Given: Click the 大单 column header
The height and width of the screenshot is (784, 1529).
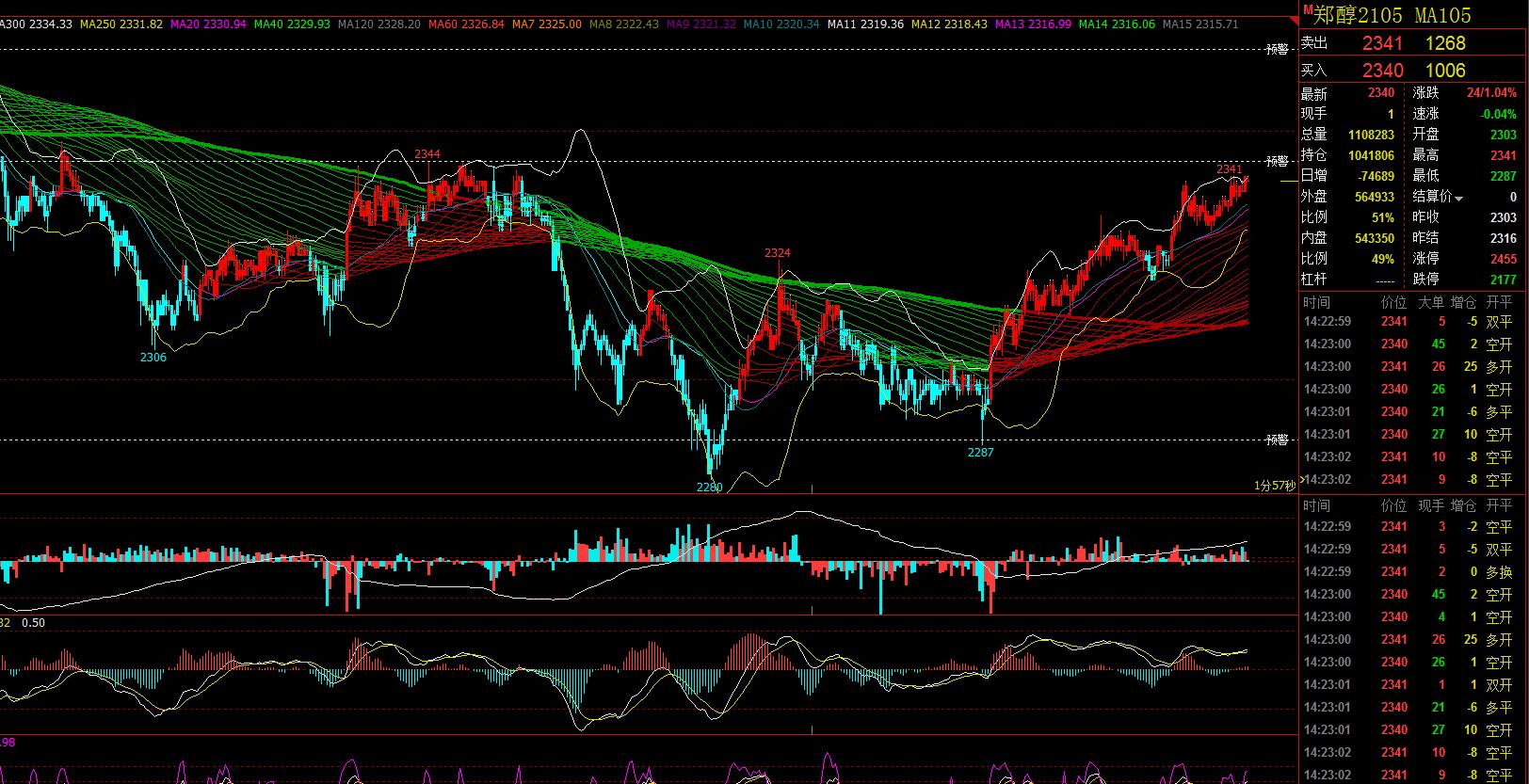Looking at the screenshot, I should (x=1431, y=302).
